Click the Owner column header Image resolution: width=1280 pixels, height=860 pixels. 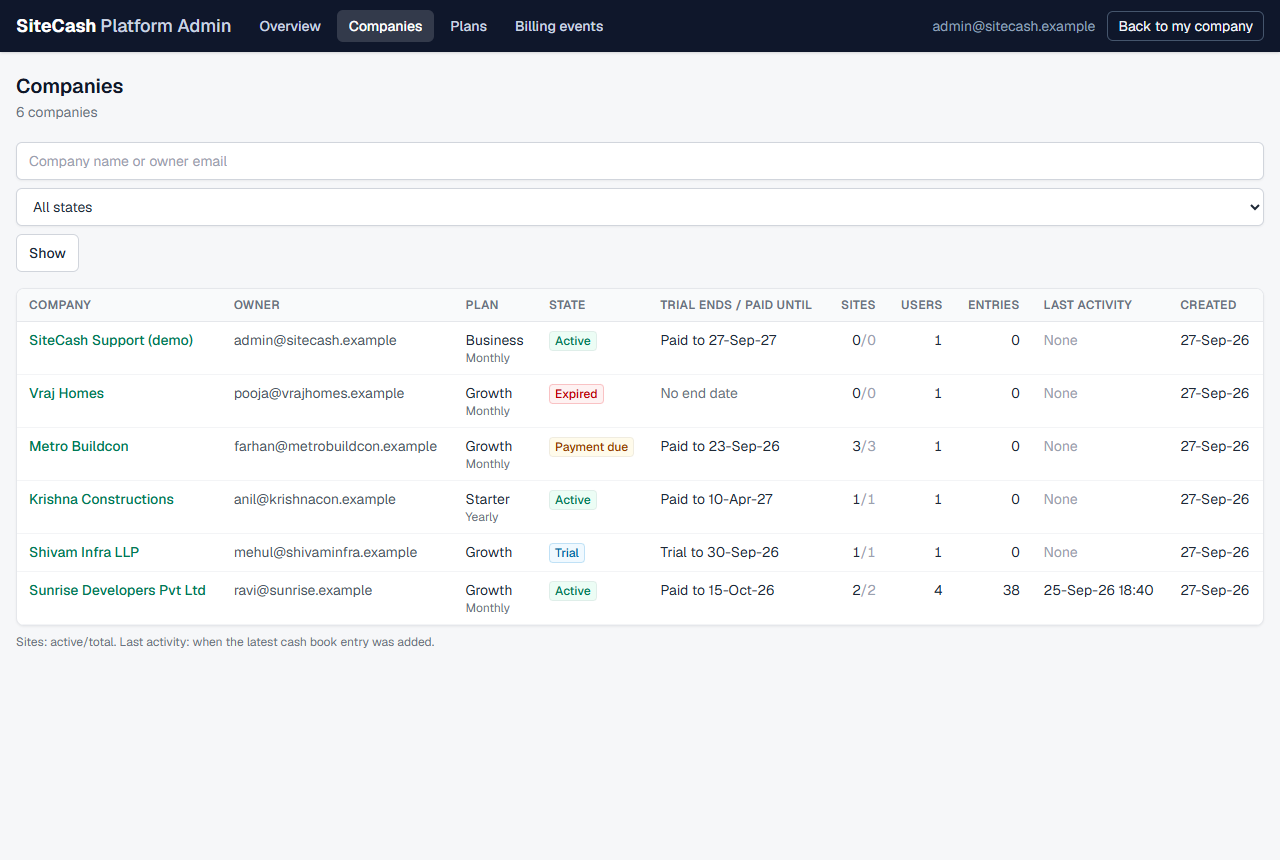coord(257,305)
